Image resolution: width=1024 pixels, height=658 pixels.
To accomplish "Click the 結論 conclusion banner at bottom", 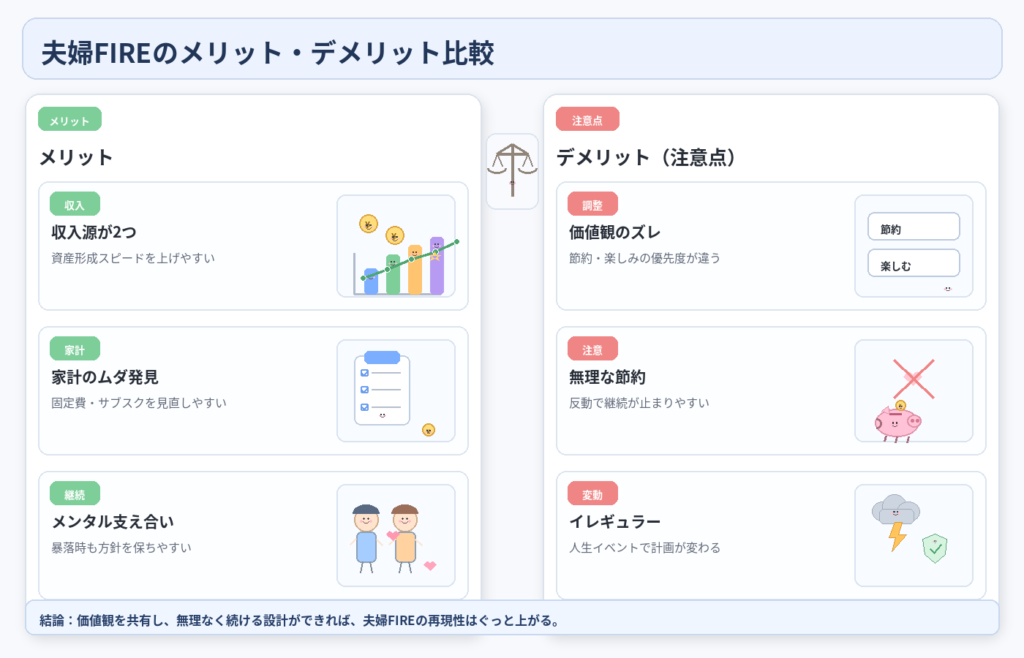I will (511, 619).
